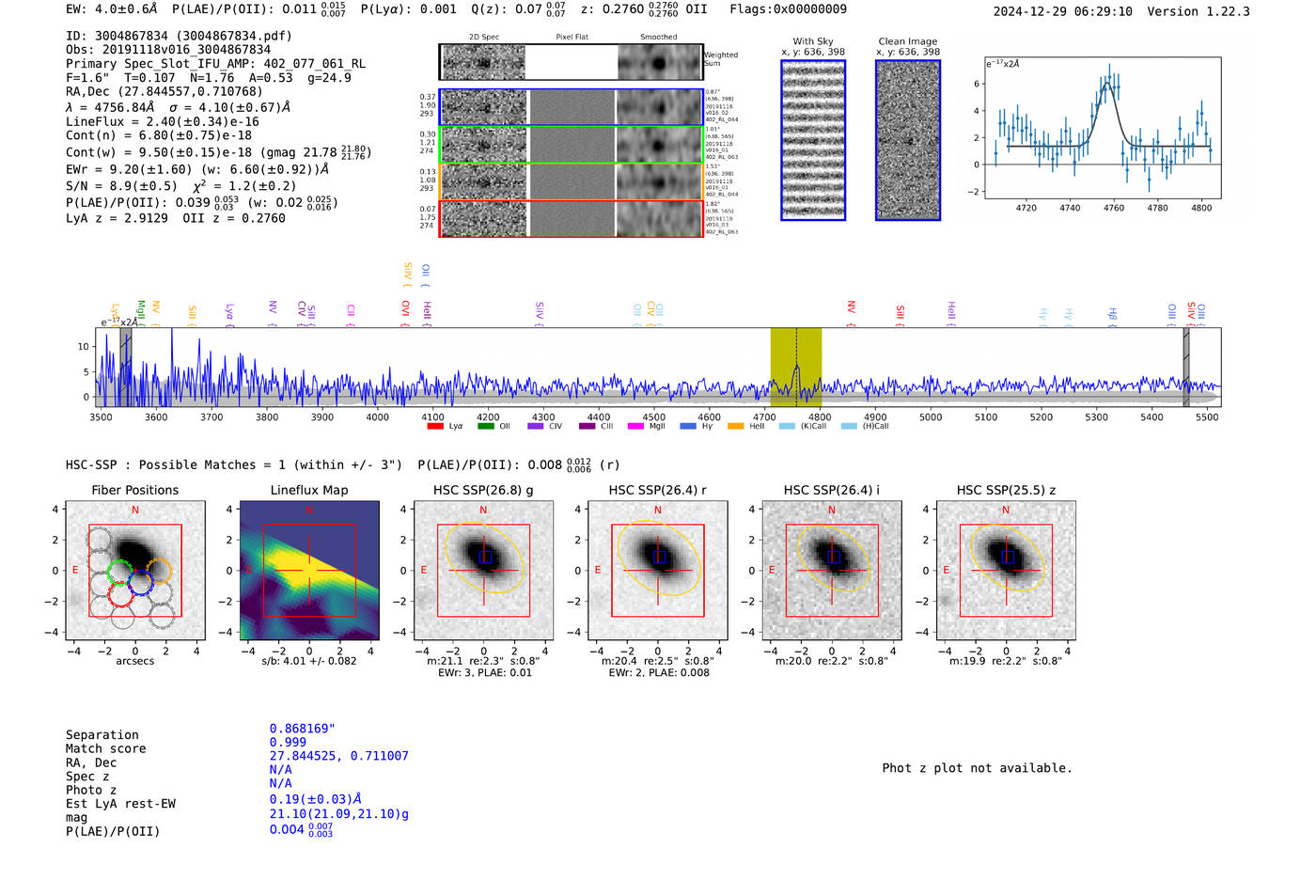1316x896 pixels.
Task: Select the red-framed 2D spec cutout
Action: [x=483, y=219]
